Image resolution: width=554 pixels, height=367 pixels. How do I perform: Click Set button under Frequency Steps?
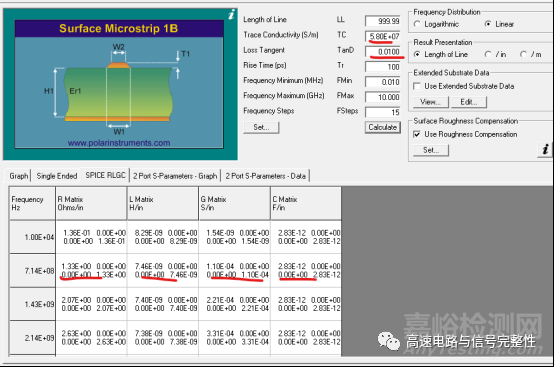[x=261, y=127]
